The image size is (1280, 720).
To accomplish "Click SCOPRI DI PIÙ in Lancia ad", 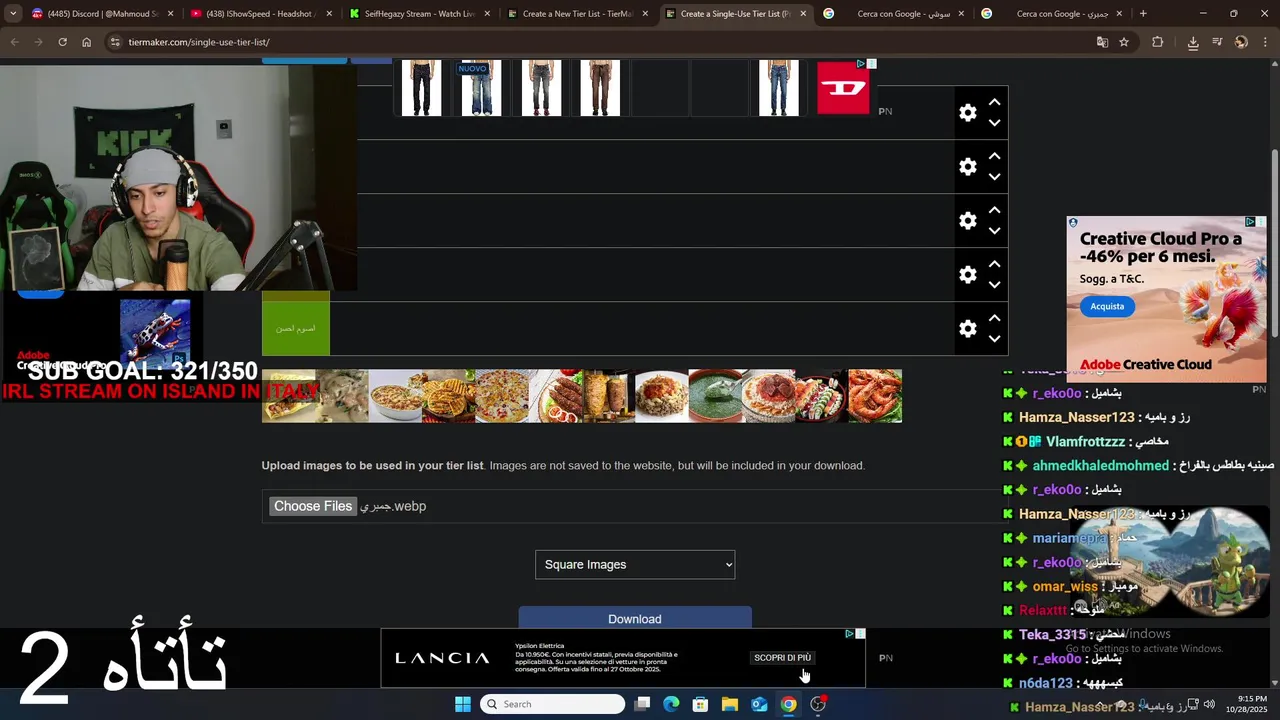I will pos(783,658).
